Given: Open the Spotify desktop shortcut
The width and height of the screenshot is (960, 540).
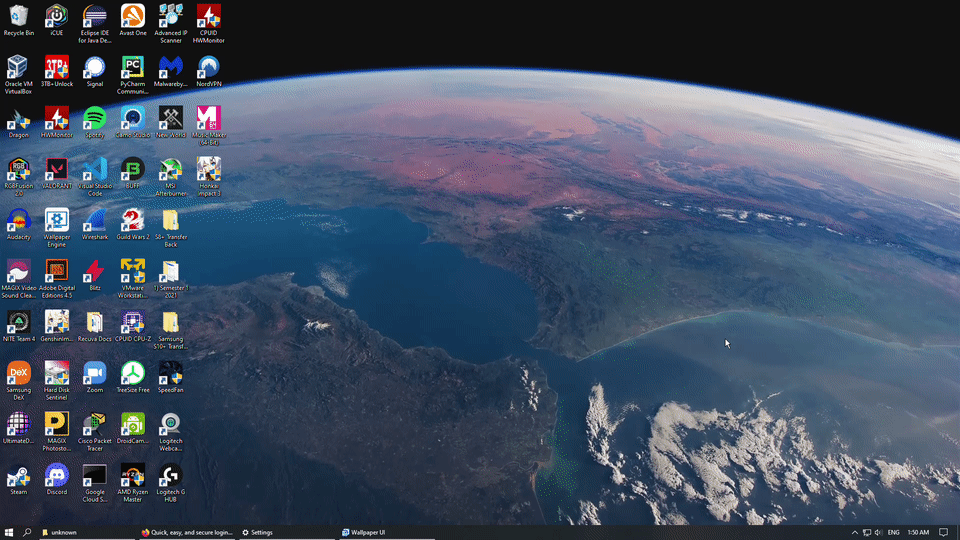Looking at the screenshot, I should 94,118.
